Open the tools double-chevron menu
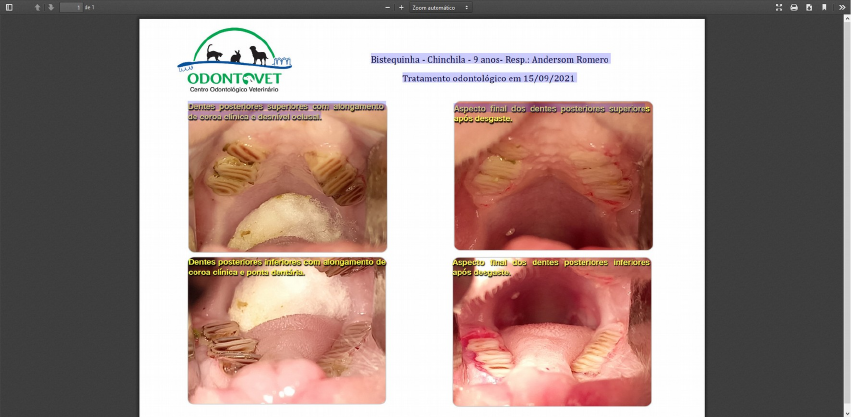 click(x=842, y=7)
